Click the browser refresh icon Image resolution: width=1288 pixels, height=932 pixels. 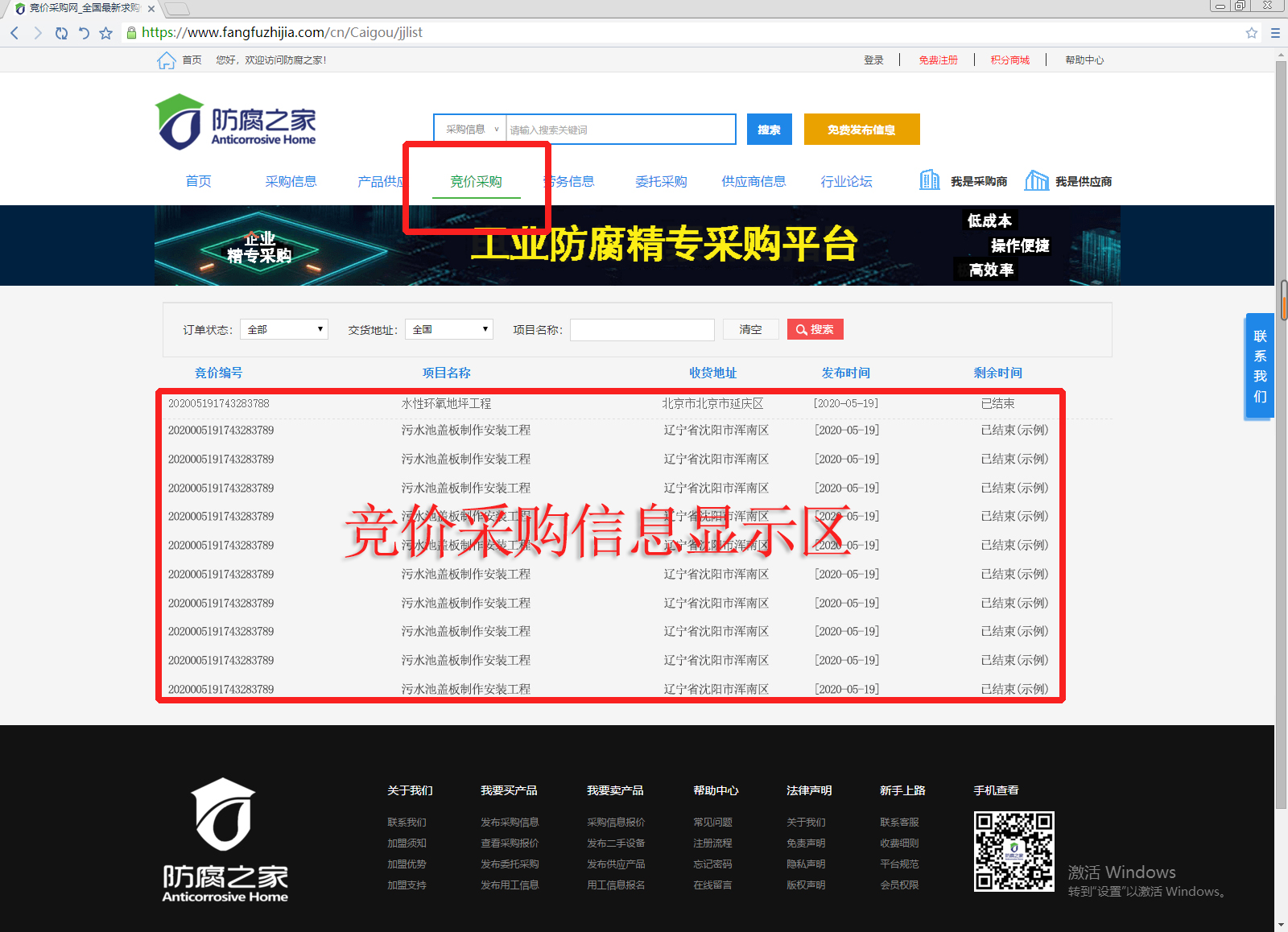[x=61, y=33]
